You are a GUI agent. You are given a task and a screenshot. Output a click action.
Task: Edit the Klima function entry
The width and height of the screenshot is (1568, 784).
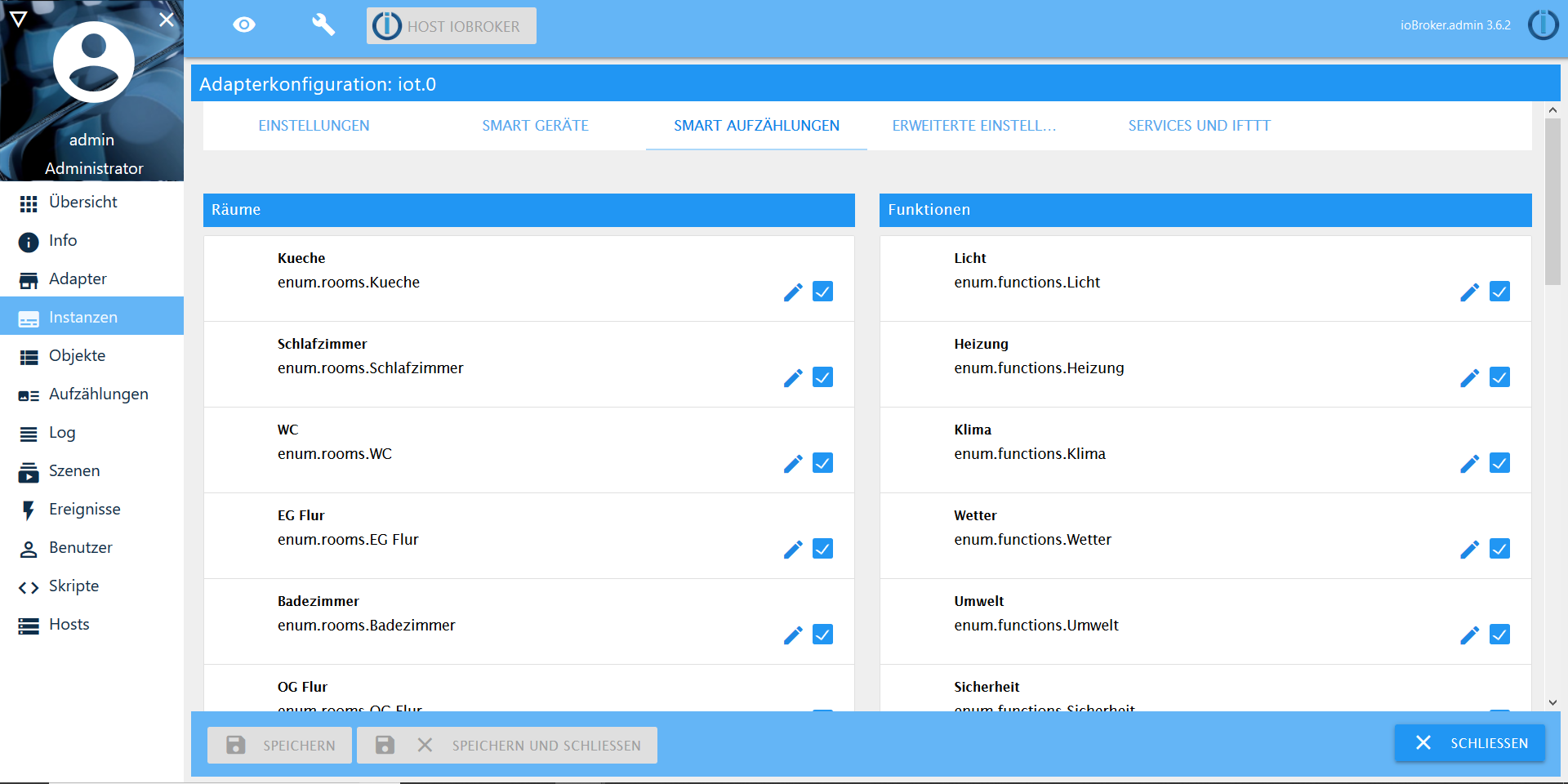[x=1470, y=464]
